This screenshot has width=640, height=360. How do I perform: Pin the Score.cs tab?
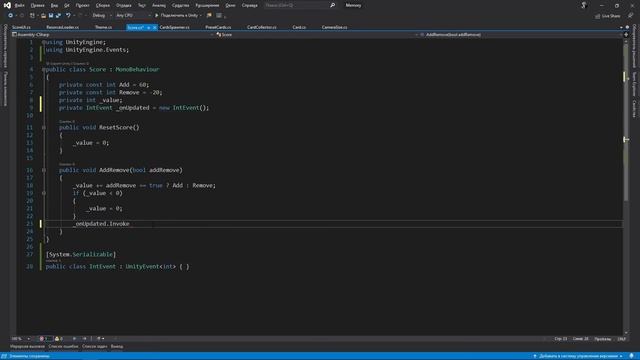(149, 27)
